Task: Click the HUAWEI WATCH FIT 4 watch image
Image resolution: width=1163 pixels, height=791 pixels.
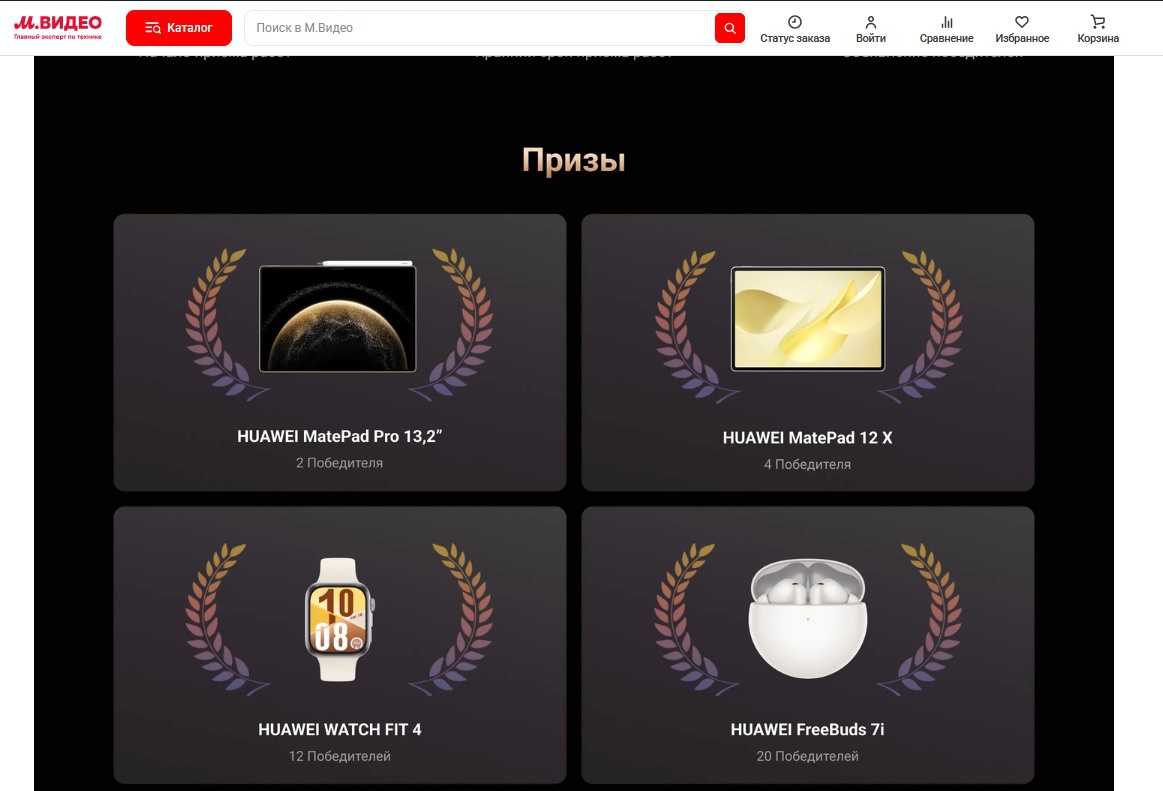Action: [339, 619]
